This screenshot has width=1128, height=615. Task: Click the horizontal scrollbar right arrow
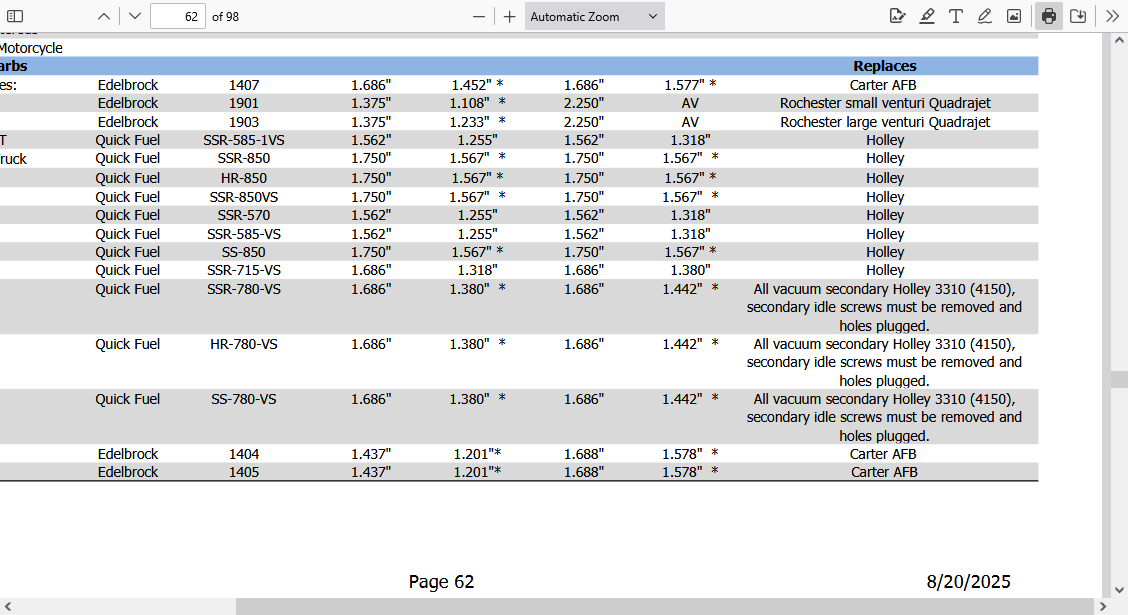1103,606
